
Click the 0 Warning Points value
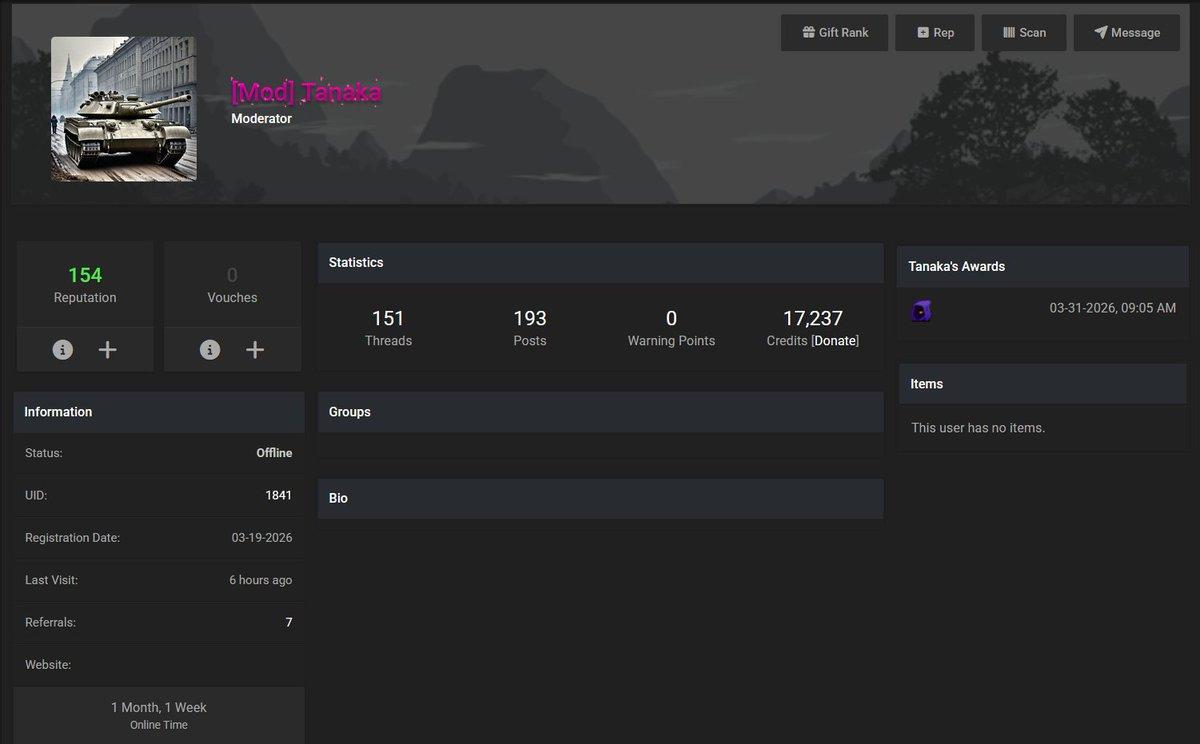[x=671, y=319]
